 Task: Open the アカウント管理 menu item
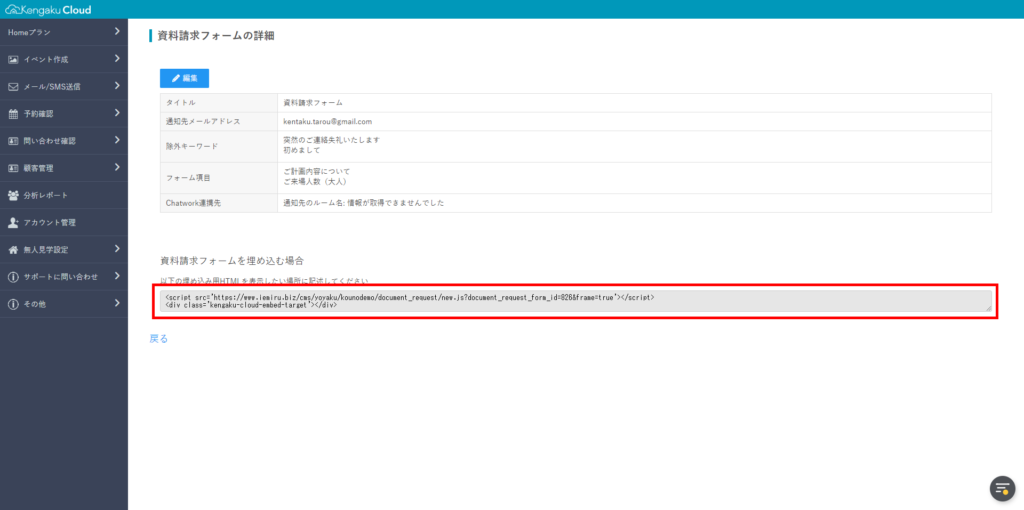click(64, 222)
